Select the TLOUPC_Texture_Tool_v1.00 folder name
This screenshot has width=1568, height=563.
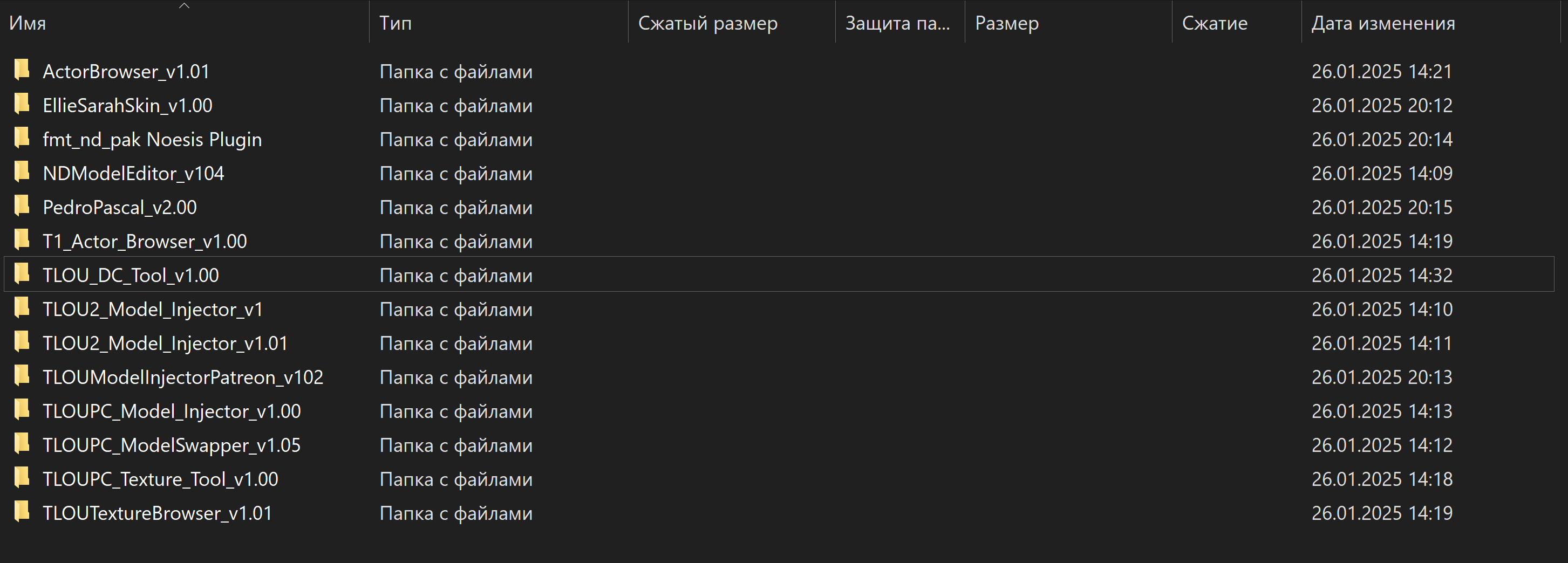[160, 479]
